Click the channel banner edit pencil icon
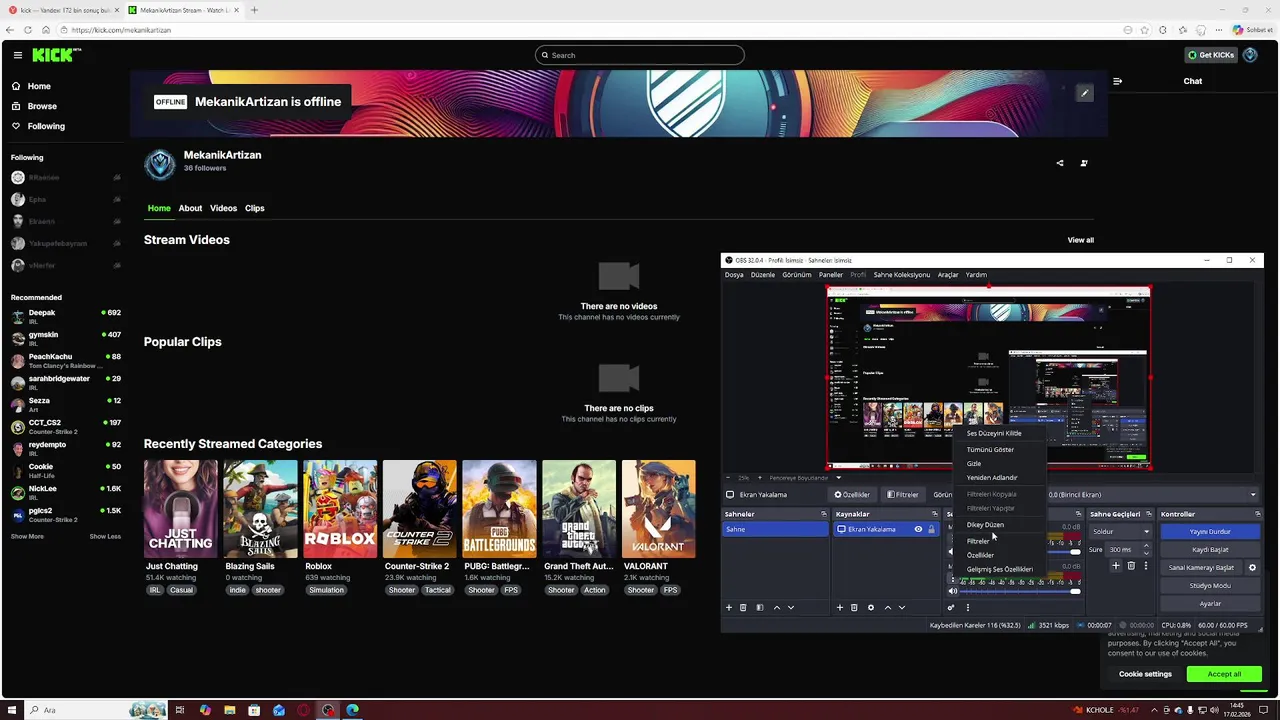The image size is (1280, 720). pyautogui.click(x=1084, y=93)
